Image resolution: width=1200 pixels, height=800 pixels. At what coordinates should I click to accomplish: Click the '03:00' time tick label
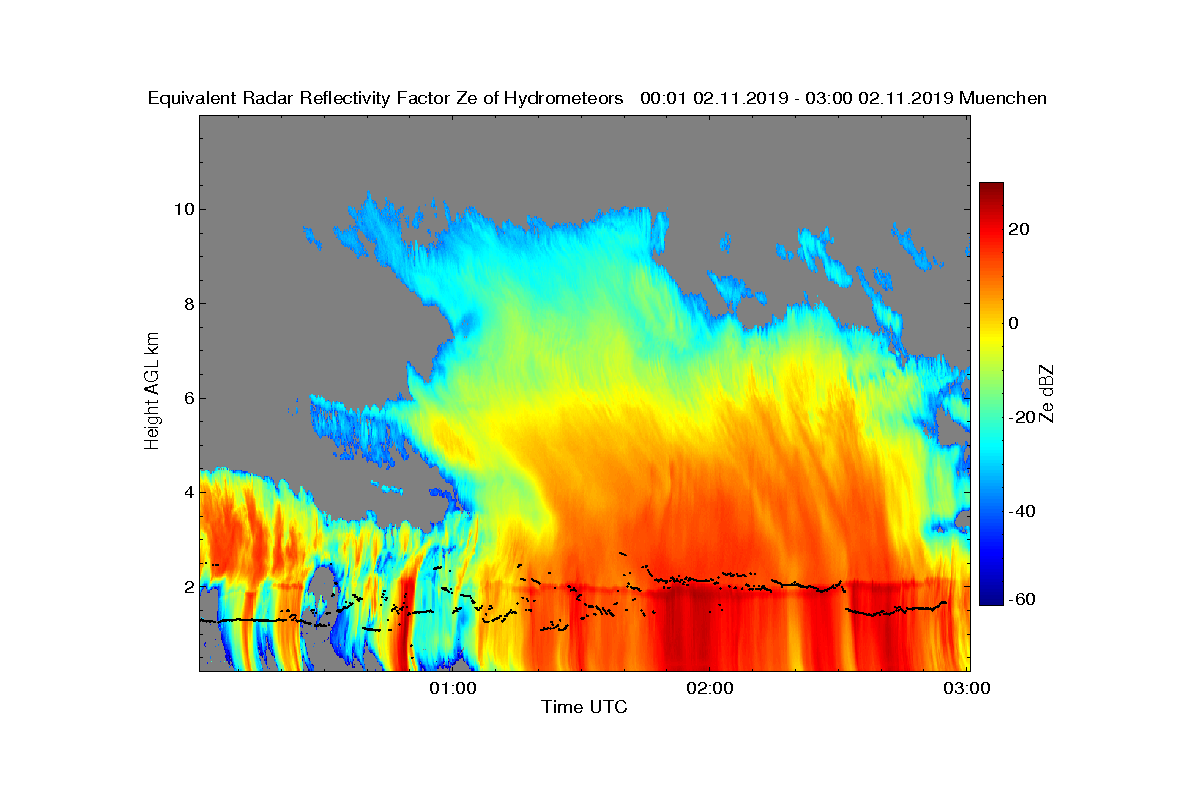[967, 687]
